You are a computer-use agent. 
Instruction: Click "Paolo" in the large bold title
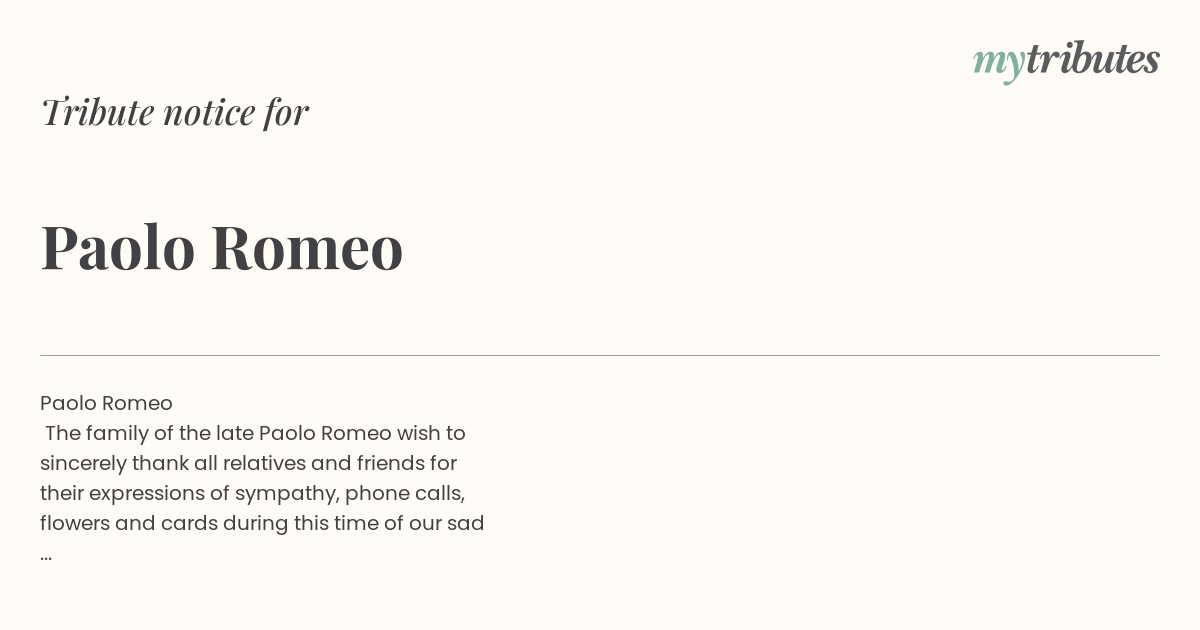pyautogui.click(x=117, y=247)
